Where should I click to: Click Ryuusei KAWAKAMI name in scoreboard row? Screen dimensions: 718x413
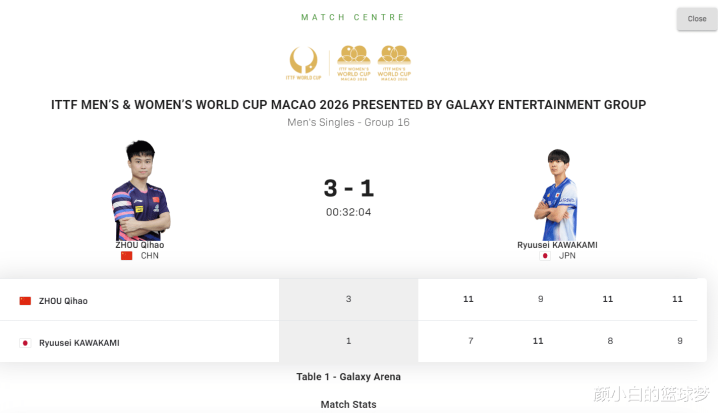(x=79, y=342)
